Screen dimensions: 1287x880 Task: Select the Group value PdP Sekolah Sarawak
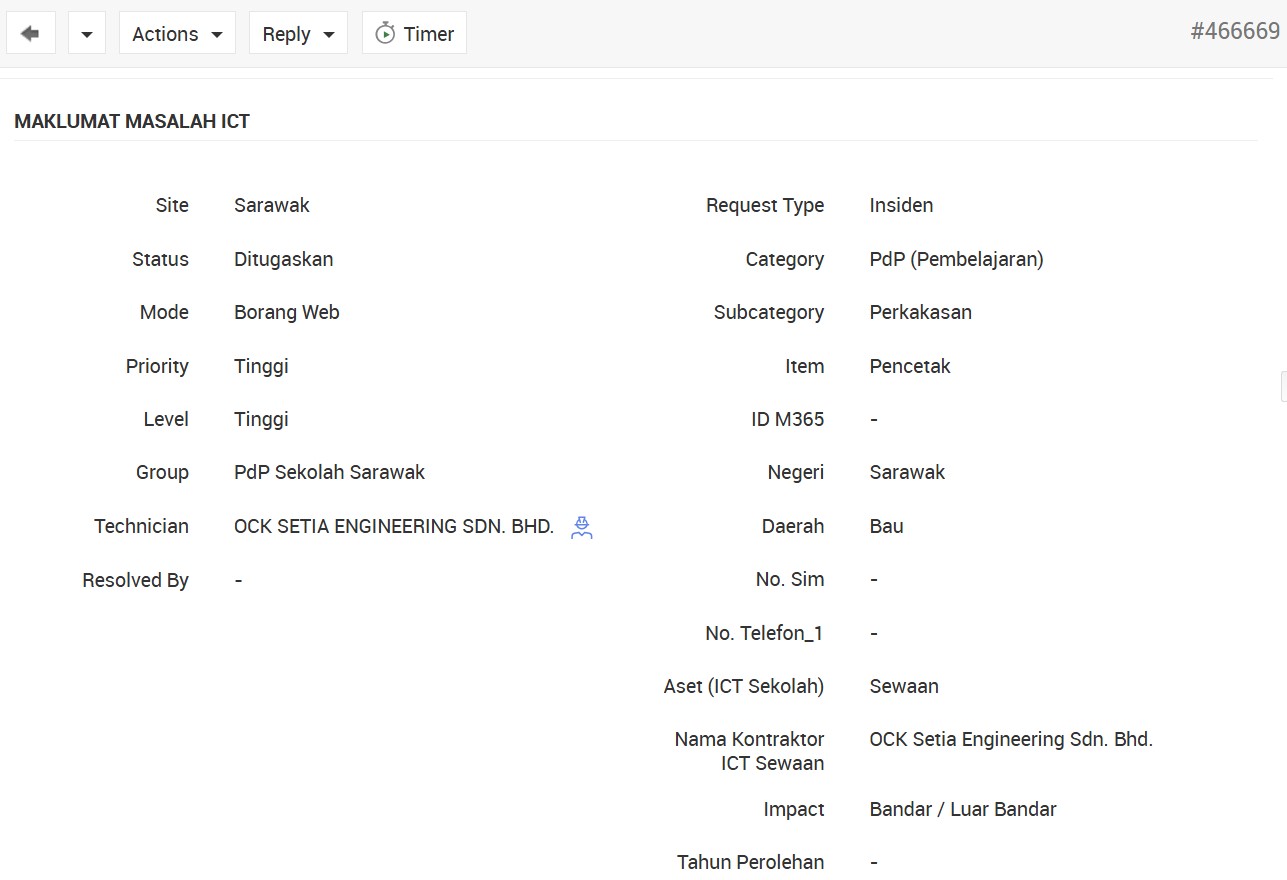(x=329, y=472)
